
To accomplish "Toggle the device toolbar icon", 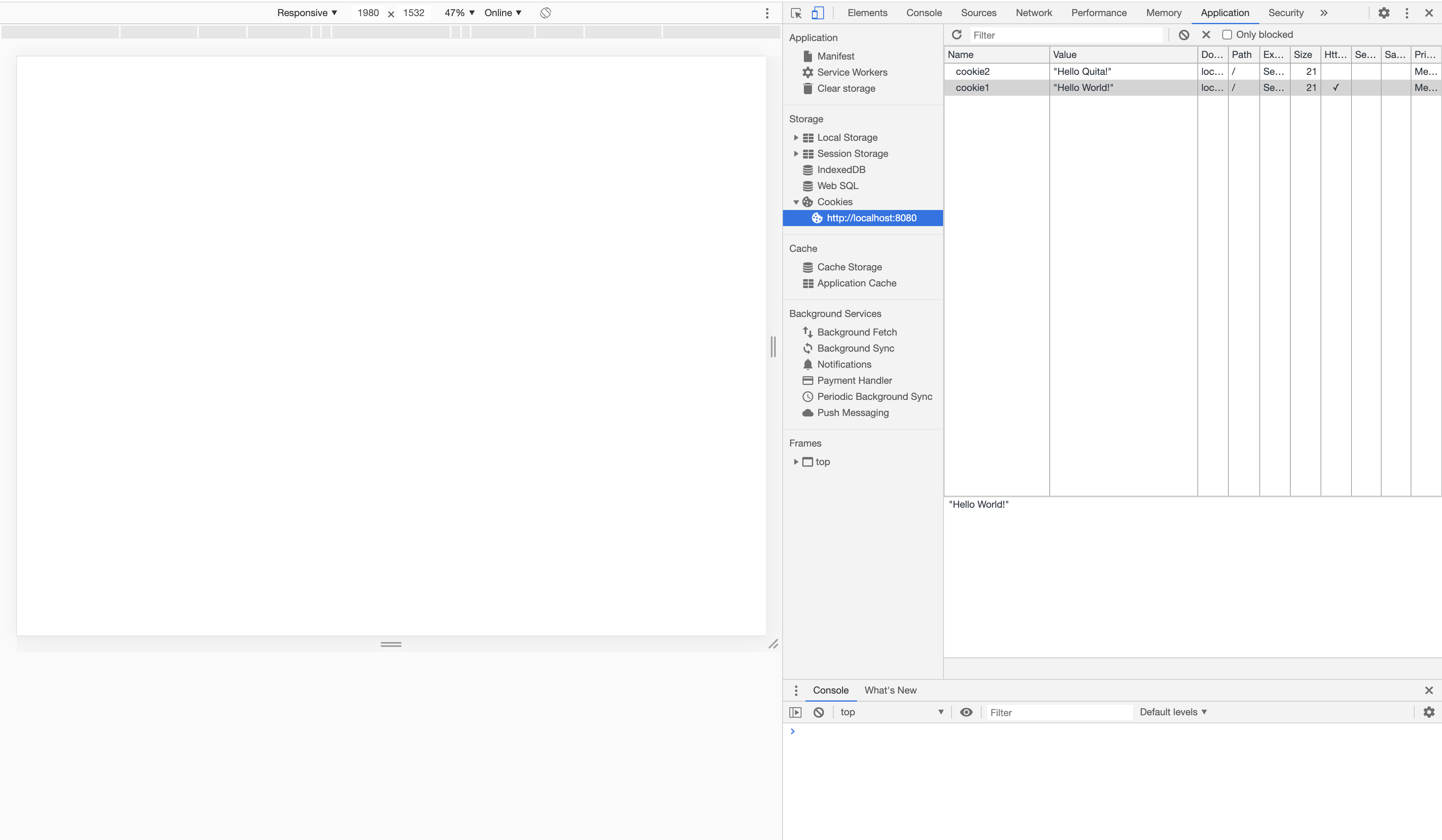I will pyautogui.click(x=818, y=12).
